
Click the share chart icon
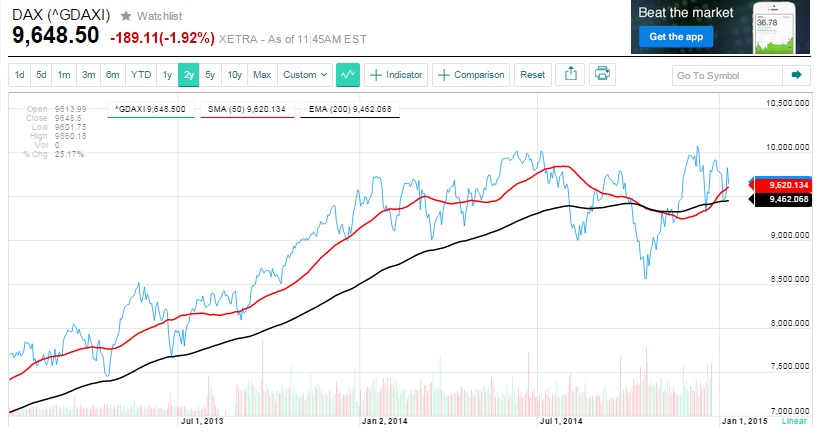pos(571,74)
